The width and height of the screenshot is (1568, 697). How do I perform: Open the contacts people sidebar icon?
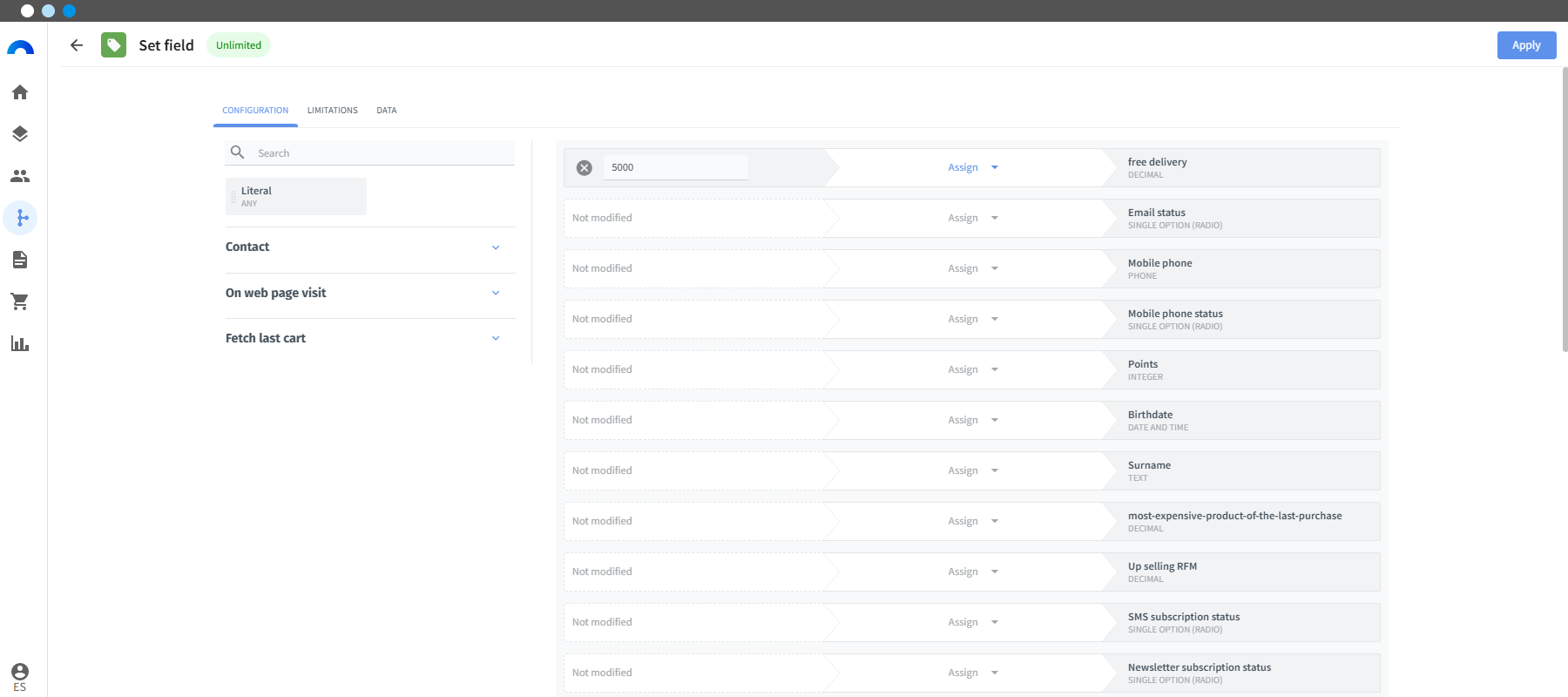[20, 176]
